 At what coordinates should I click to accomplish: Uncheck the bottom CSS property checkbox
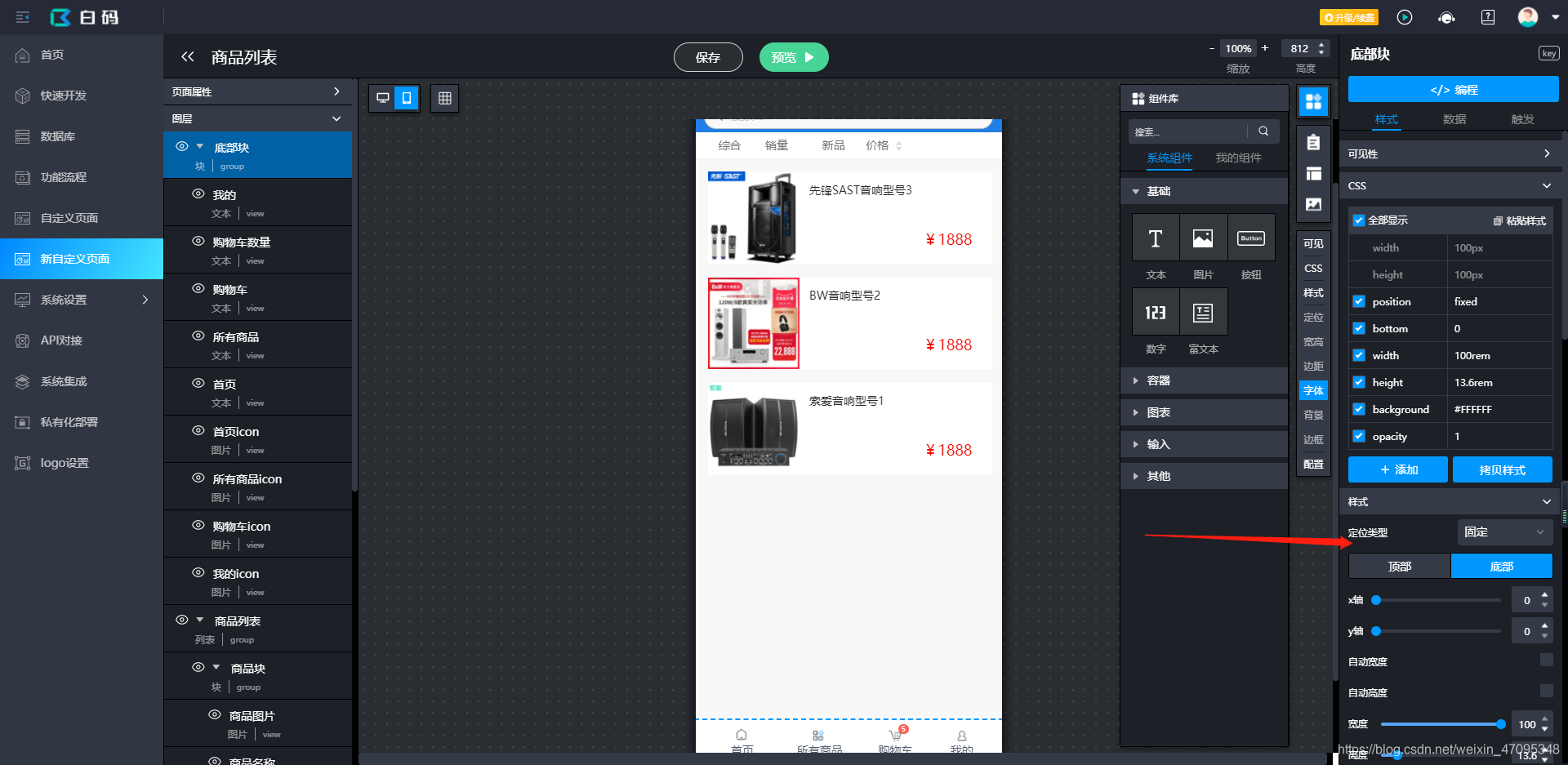coord(1359,328)
